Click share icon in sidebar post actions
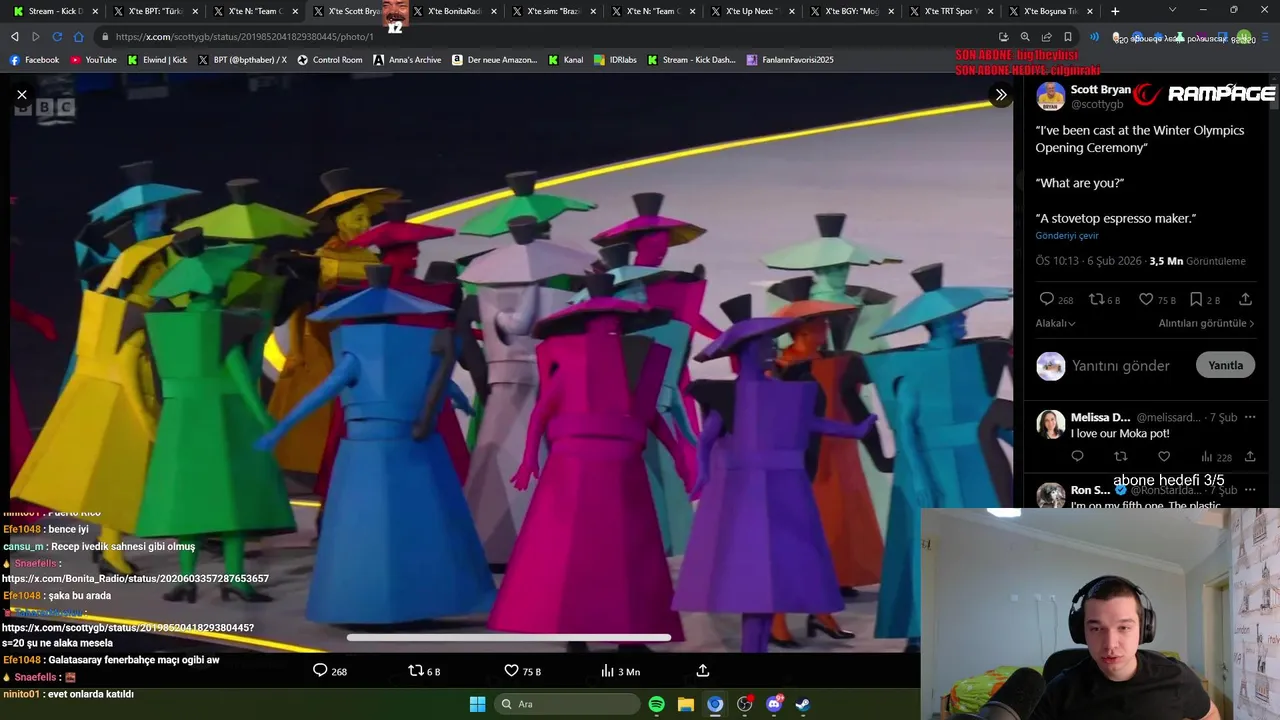Screen dimensions: 1280x720 point(1245,299)
